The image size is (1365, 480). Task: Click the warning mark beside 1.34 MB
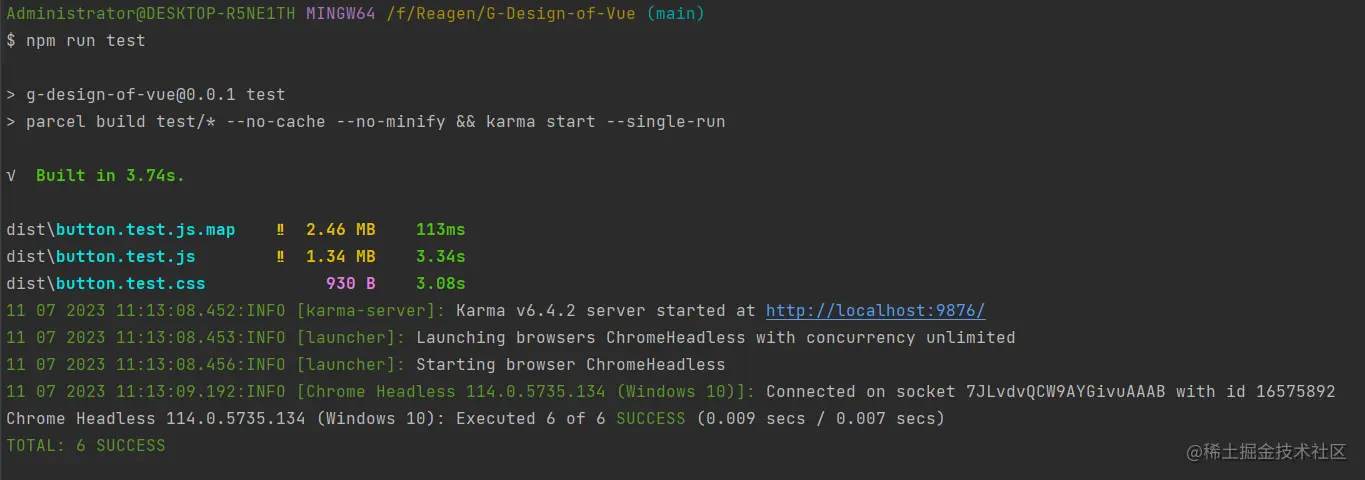point(281,257)
